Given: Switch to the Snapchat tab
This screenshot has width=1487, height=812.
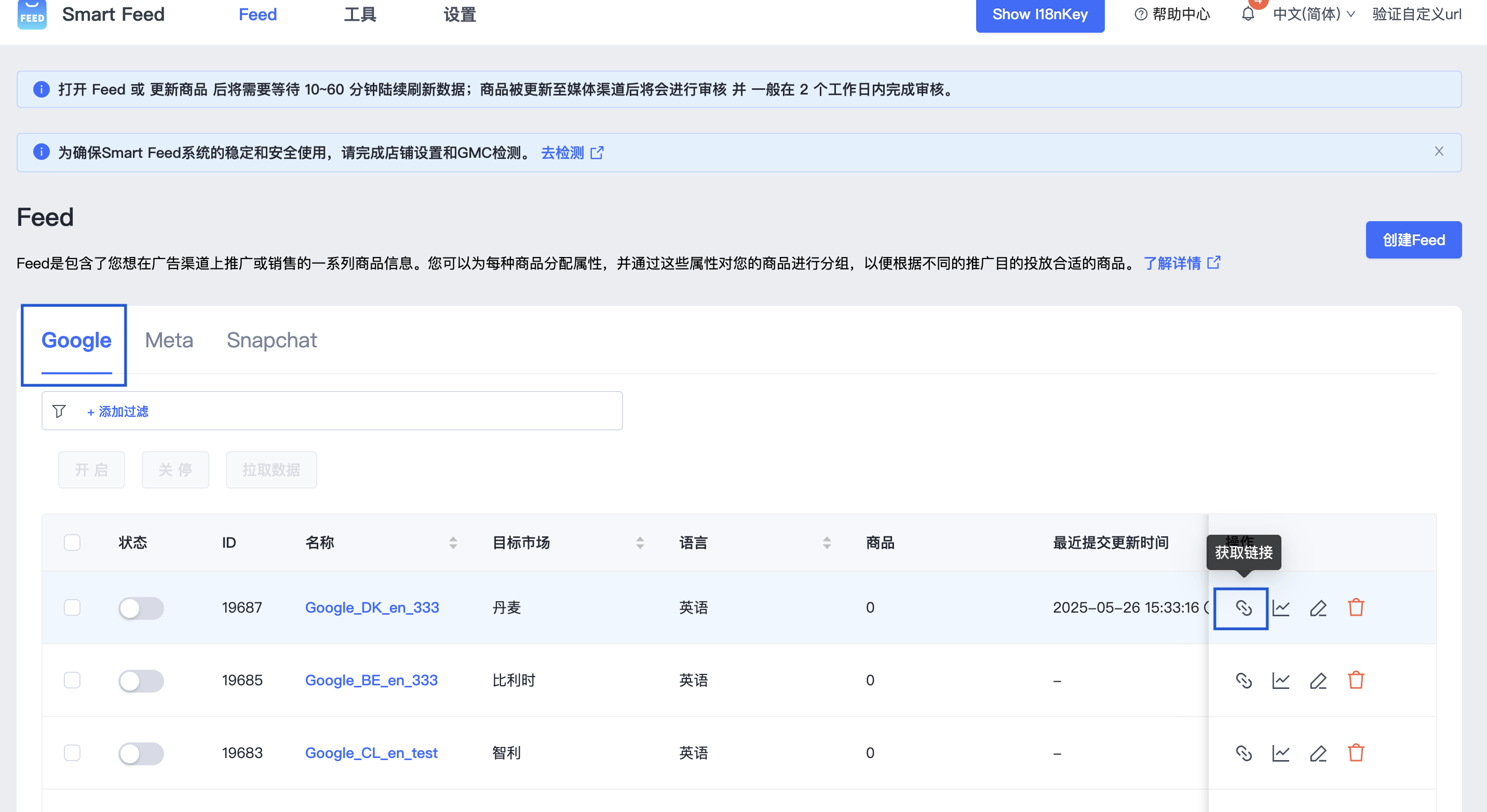Looking at the screenshot, I should point(272,341).
